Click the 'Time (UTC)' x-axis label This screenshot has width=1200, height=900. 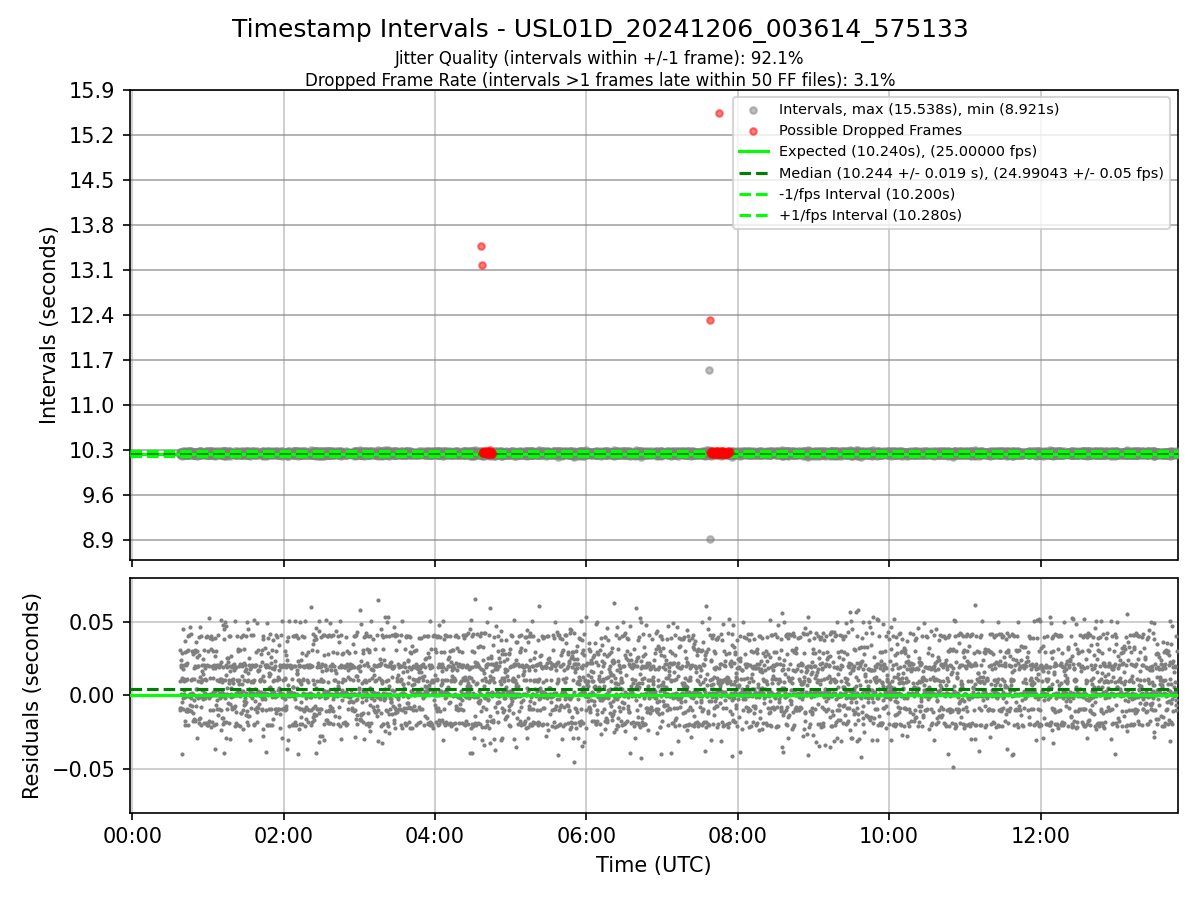tap(654, 865)
